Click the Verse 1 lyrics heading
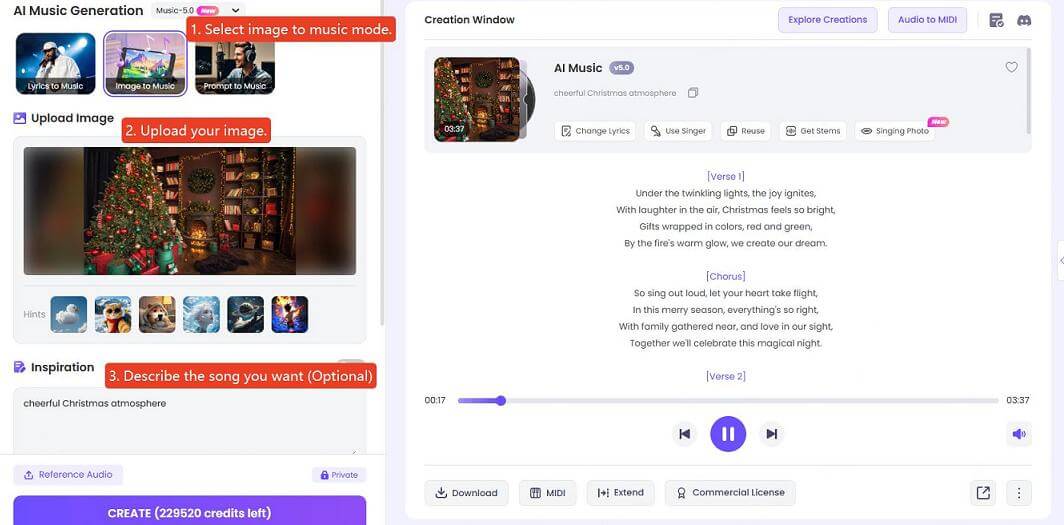This screenshot has height=525, width=1064. [725, 176]
